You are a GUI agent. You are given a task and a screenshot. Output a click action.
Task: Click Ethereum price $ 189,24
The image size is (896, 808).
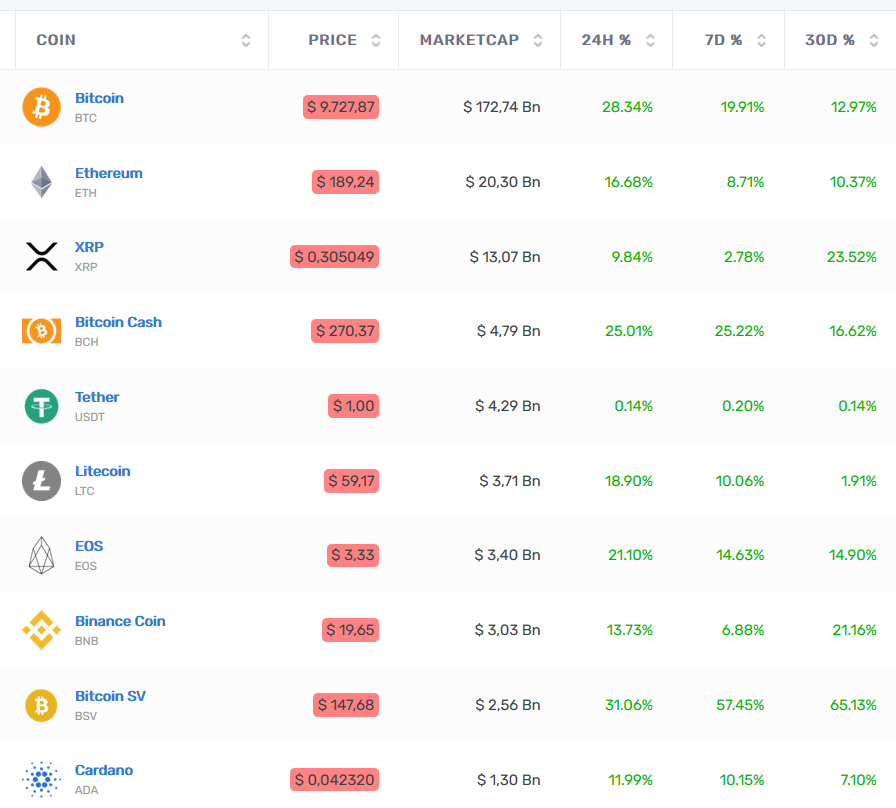pos(345,182)
